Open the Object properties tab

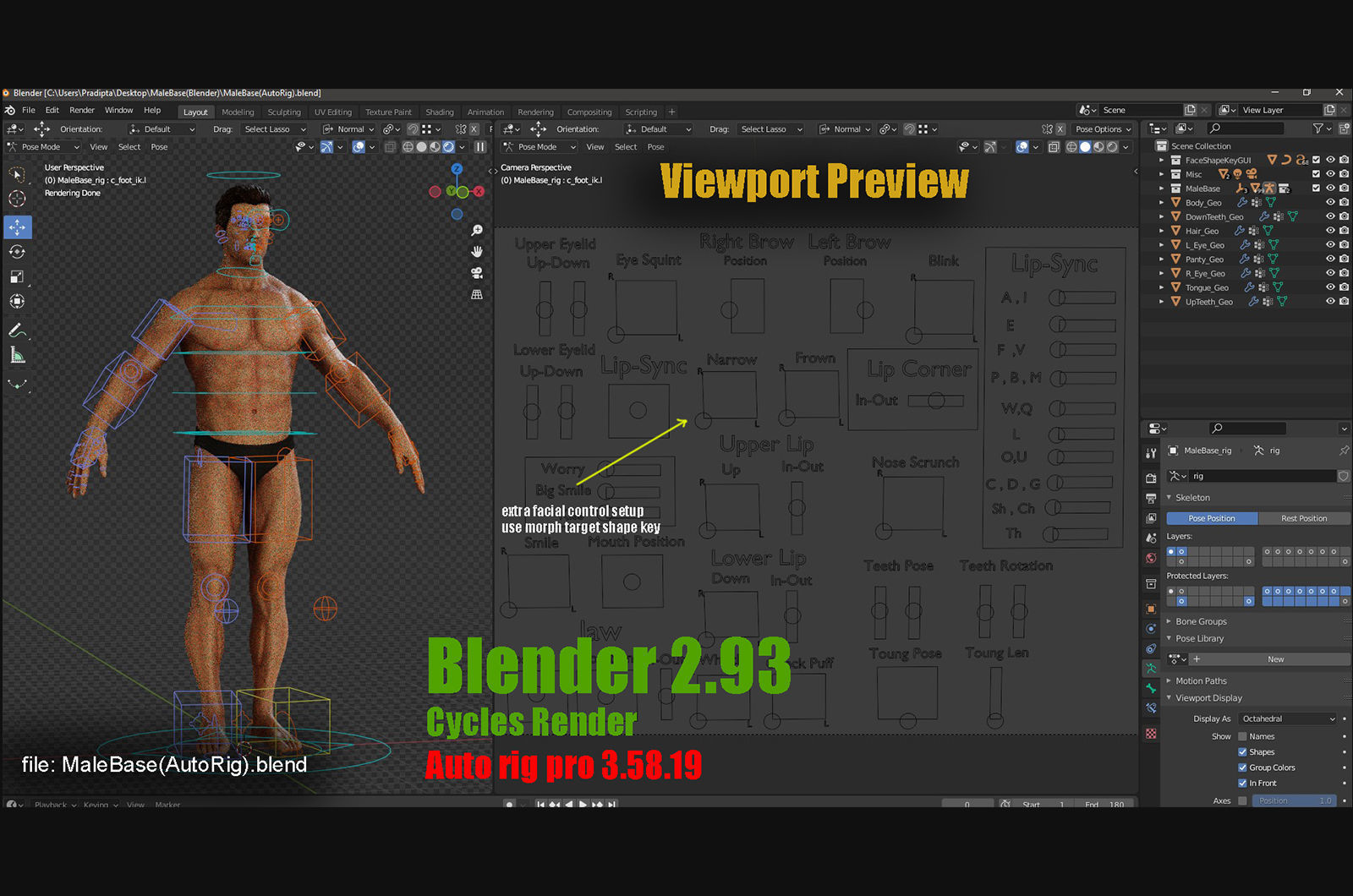[x=1151, y=609]
